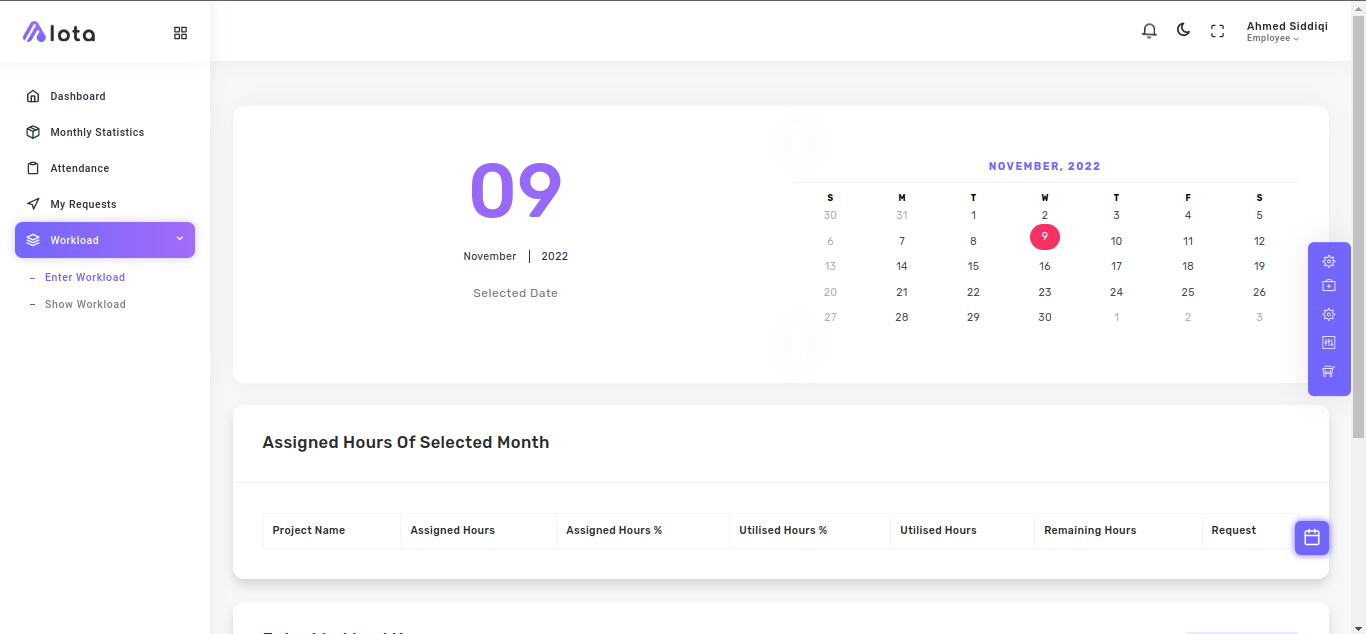Go to Monthly Statistics
Viewport: 1366px width, 634px height.
point(97,132)
